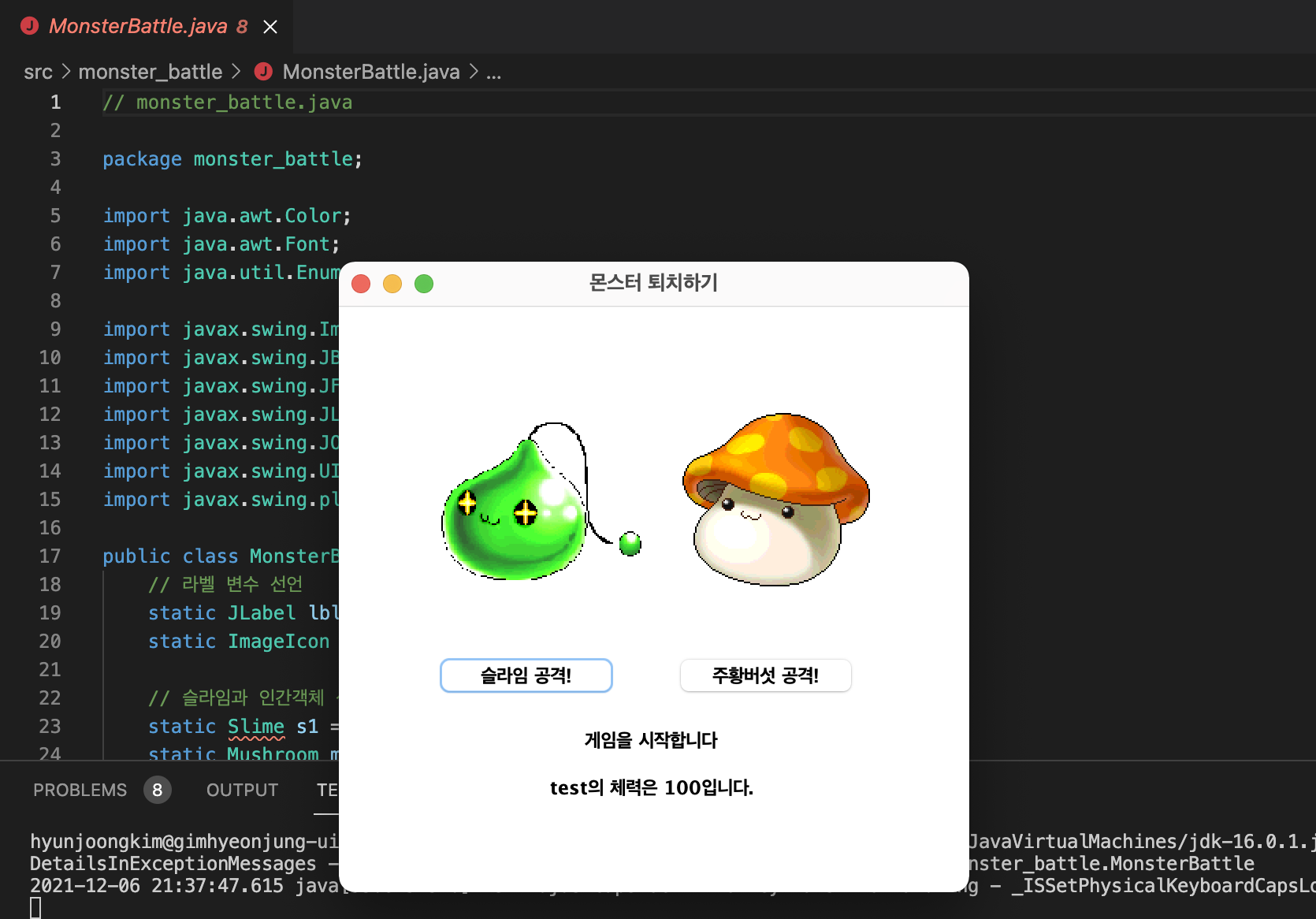The height and width of the screenshot is (919, 1316).
Task: Click the orange mushroom monster image
Action: [775, 499]
